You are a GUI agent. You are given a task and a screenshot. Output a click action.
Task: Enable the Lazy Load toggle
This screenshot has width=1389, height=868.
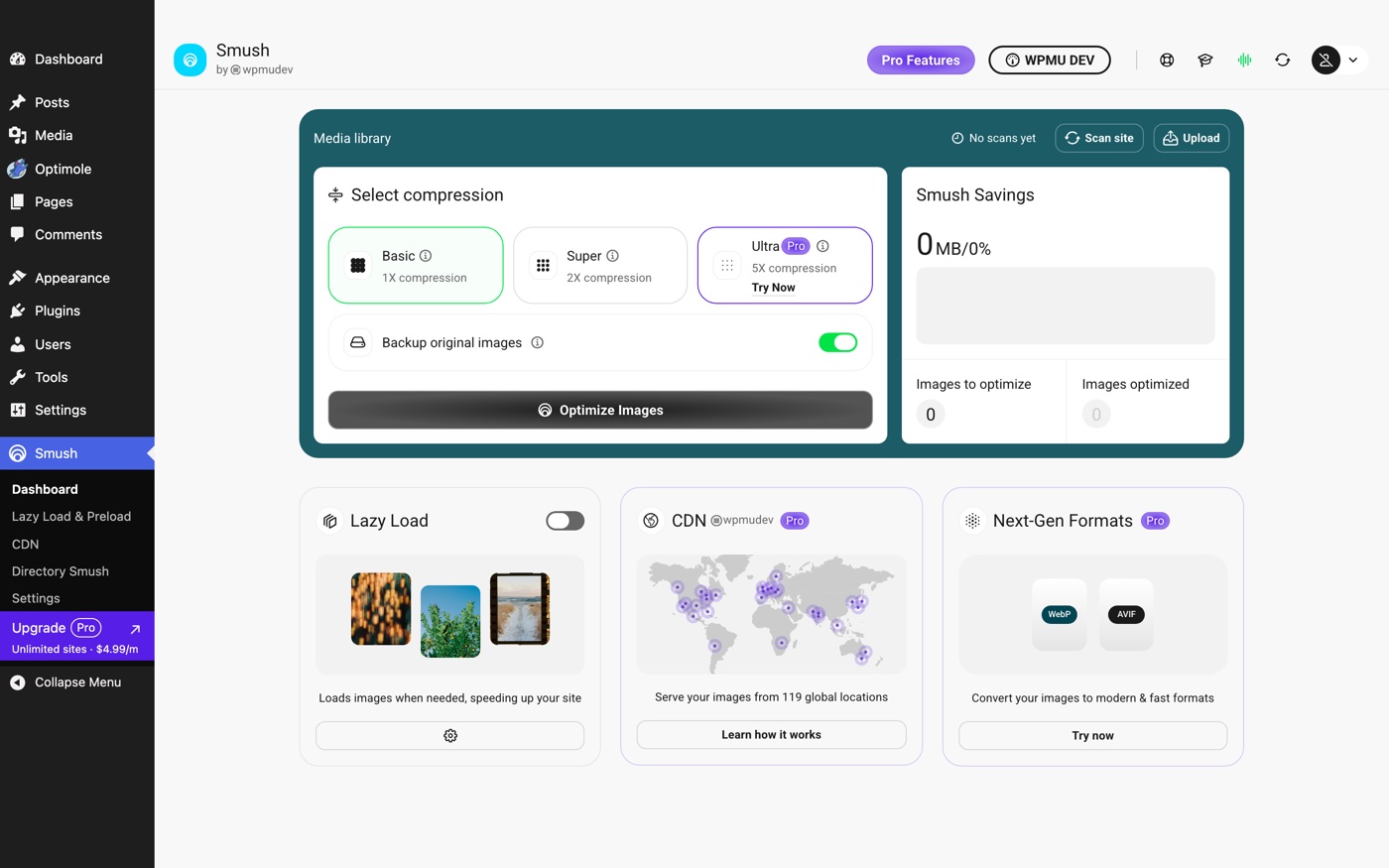click(566, 521)
